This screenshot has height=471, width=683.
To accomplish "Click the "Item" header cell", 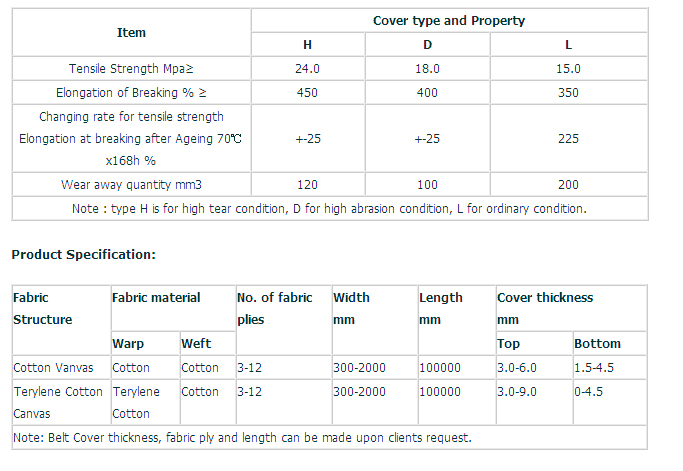I will pos(131,33).
